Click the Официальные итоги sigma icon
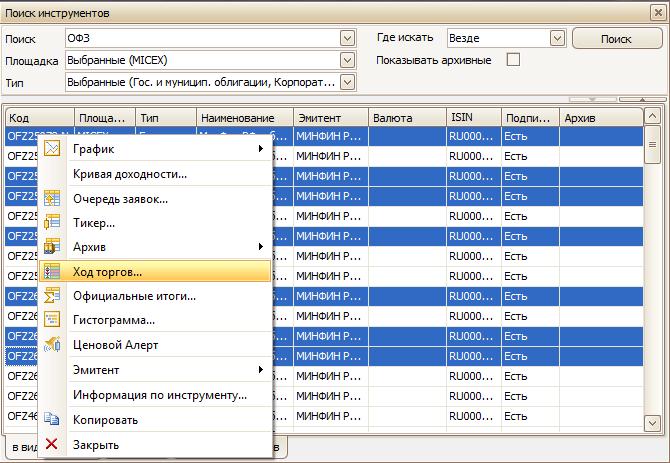 [53, 296]
